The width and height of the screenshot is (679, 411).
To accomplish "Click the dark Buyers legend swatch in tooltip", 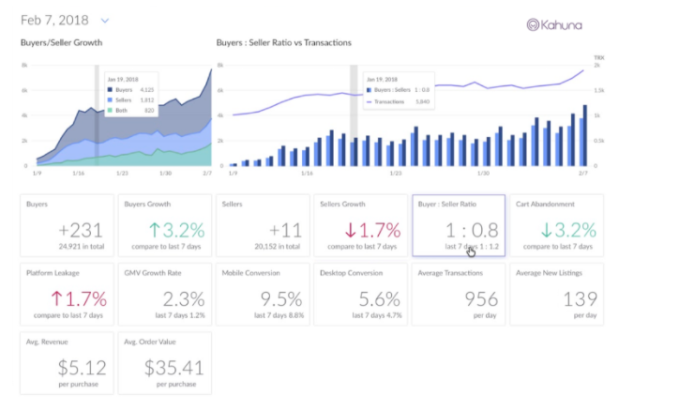I will coord(110,90).
